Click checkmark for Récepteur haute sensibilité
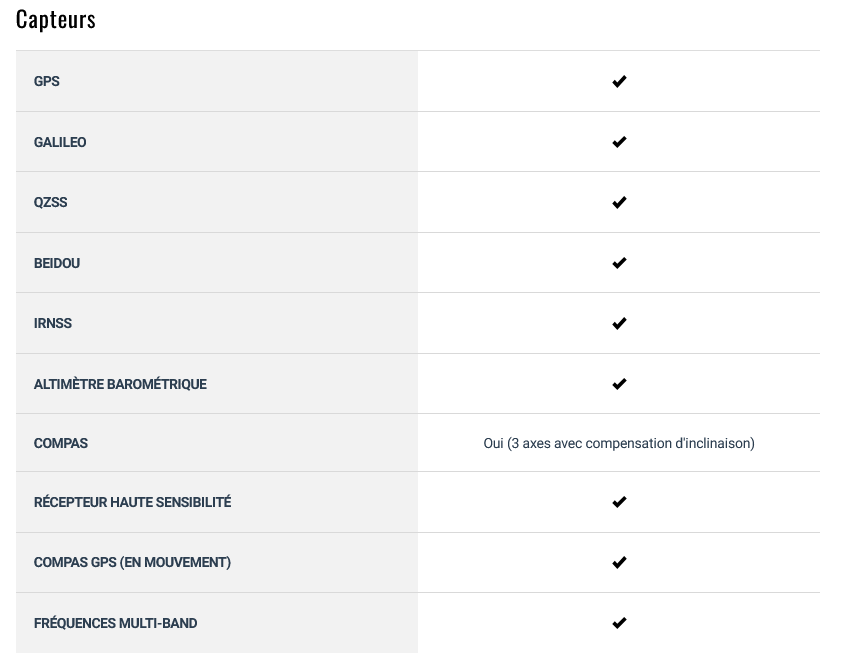Image resolution: width=855 pixels, height=671 pixels. 619,501
